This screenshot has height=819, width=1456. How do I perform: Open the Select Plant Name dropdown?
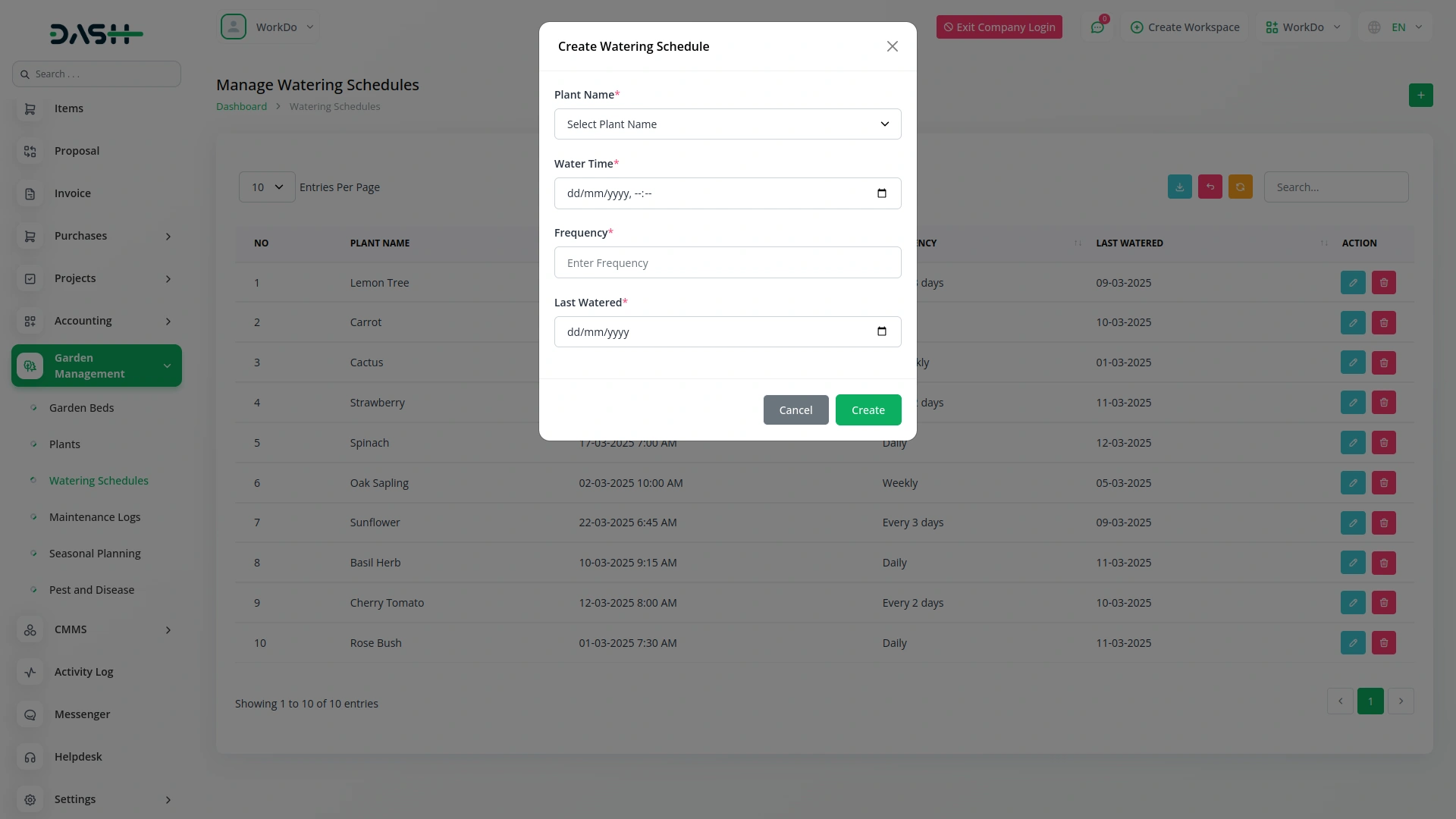tap(727, 124)
